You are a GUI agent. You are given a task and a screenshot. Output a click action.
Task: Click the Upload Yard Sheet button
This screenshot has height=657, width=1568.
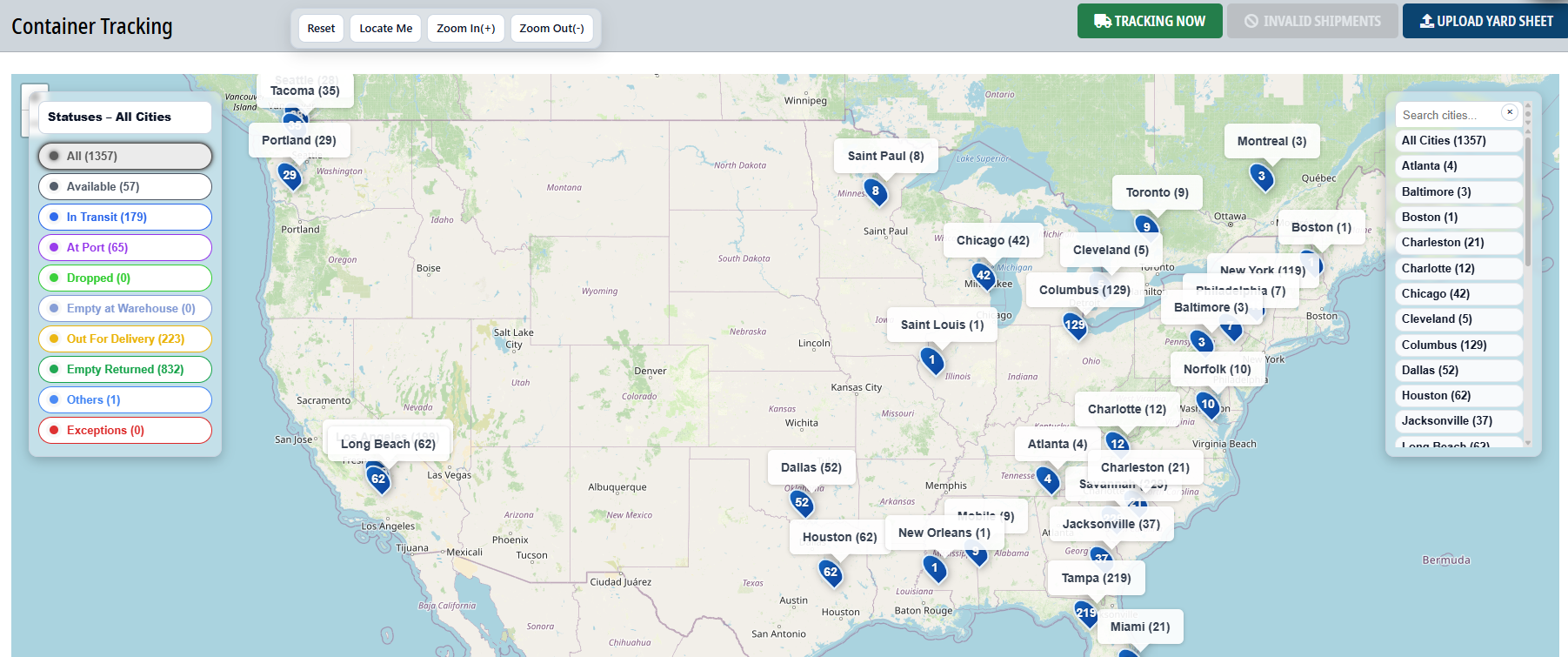point(1485,21)
